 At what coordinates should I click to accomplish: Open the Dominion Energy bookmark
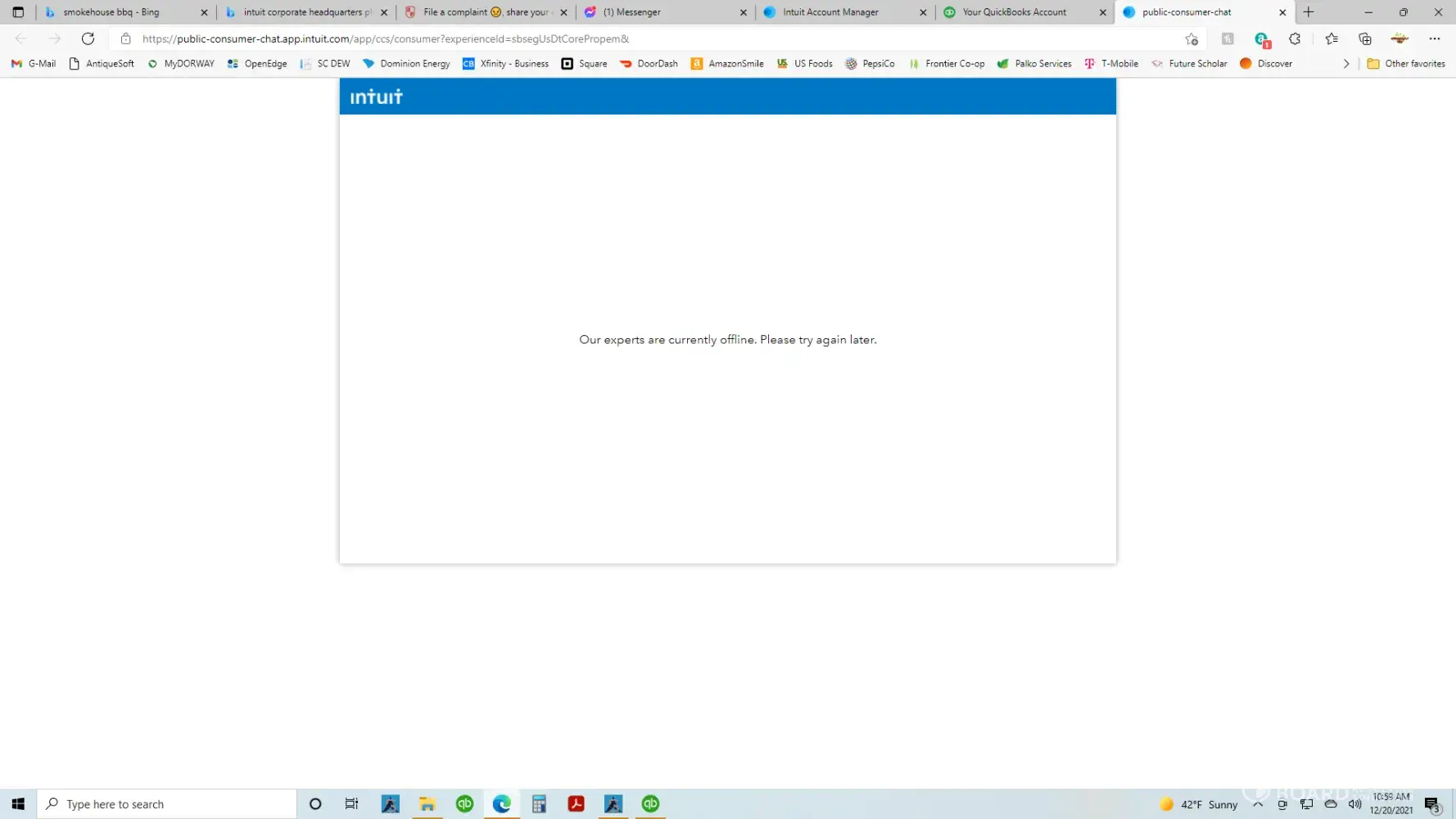[x=406, y=64]
